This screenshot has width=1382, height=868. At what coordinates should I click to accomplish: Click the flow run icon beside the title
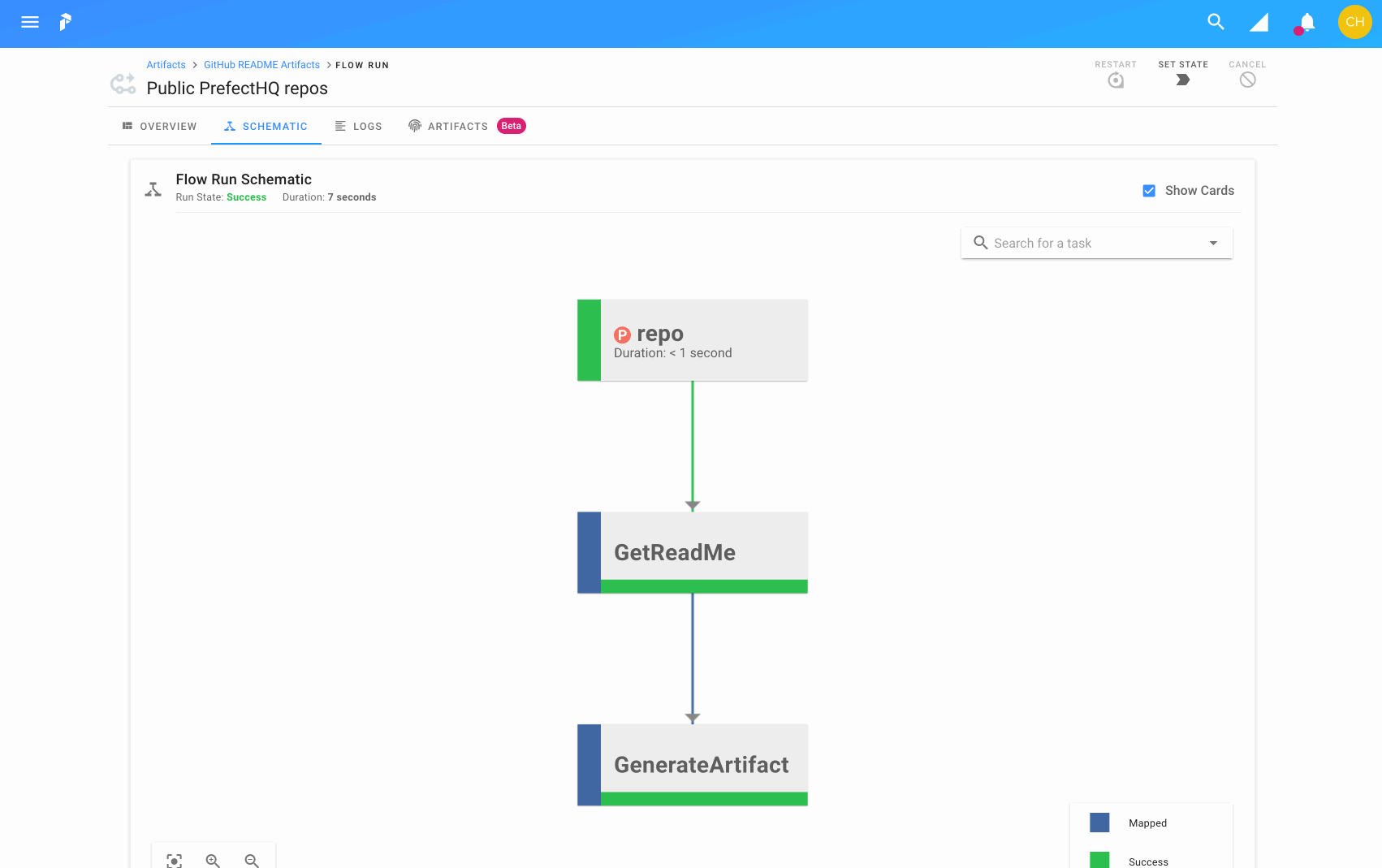tap(123, 83)
